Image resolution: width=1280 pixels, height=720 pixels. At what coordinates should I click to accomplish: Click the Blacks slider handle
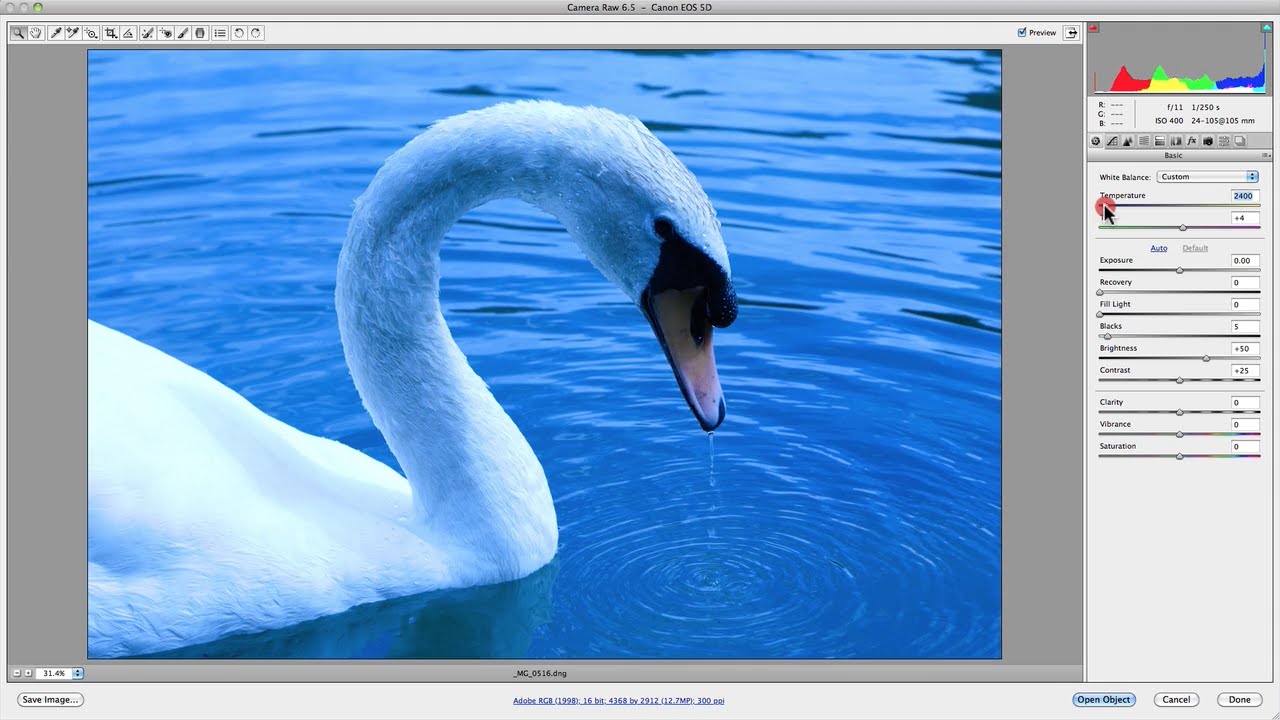[x=1107, y=336]
